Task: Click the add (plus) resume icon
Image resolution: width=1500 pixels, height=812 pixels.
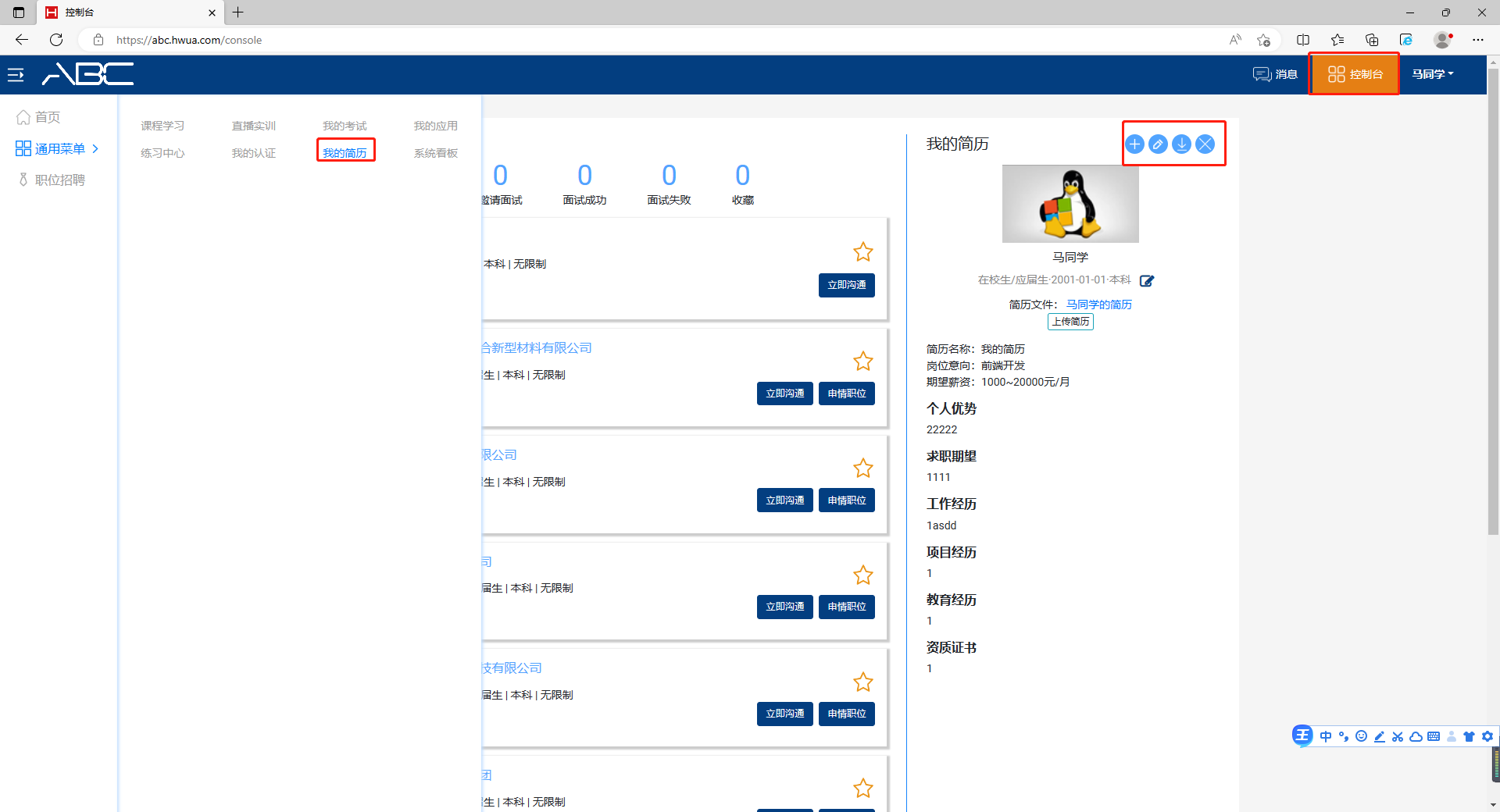Action: click(1135, 144)
